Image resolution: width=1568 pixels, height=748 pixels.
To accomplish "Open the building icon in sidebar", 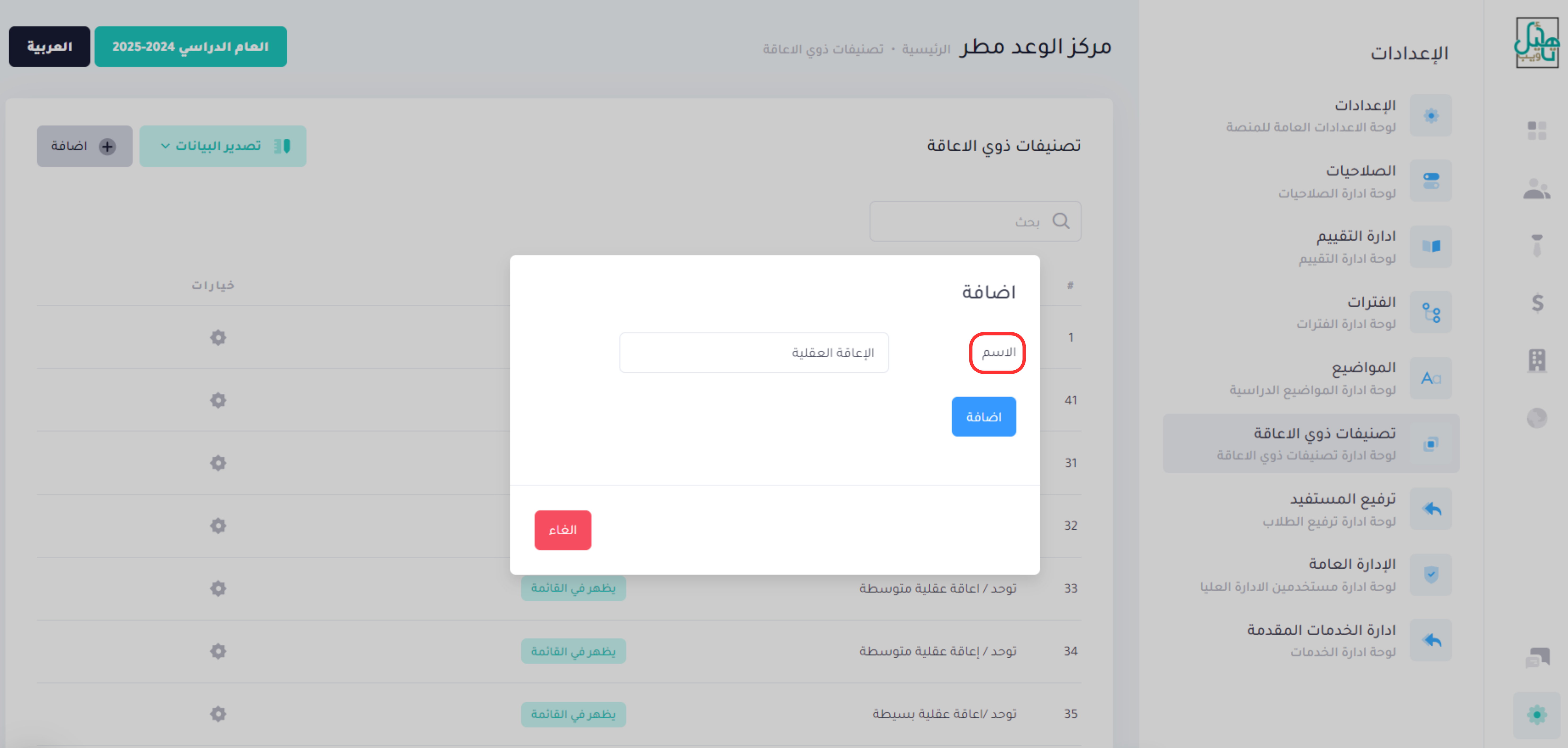I will point(1537,360).
